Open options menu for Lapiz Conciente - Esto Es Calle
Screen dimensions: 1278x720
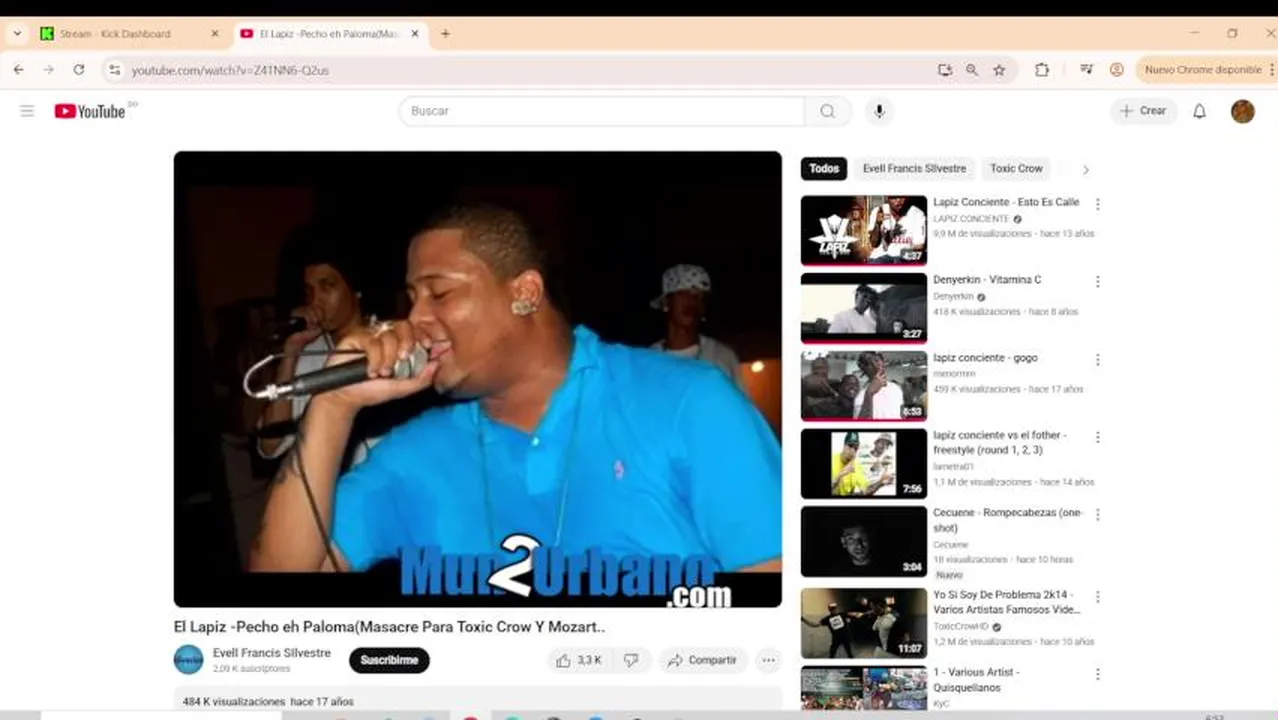(1097, 204)
